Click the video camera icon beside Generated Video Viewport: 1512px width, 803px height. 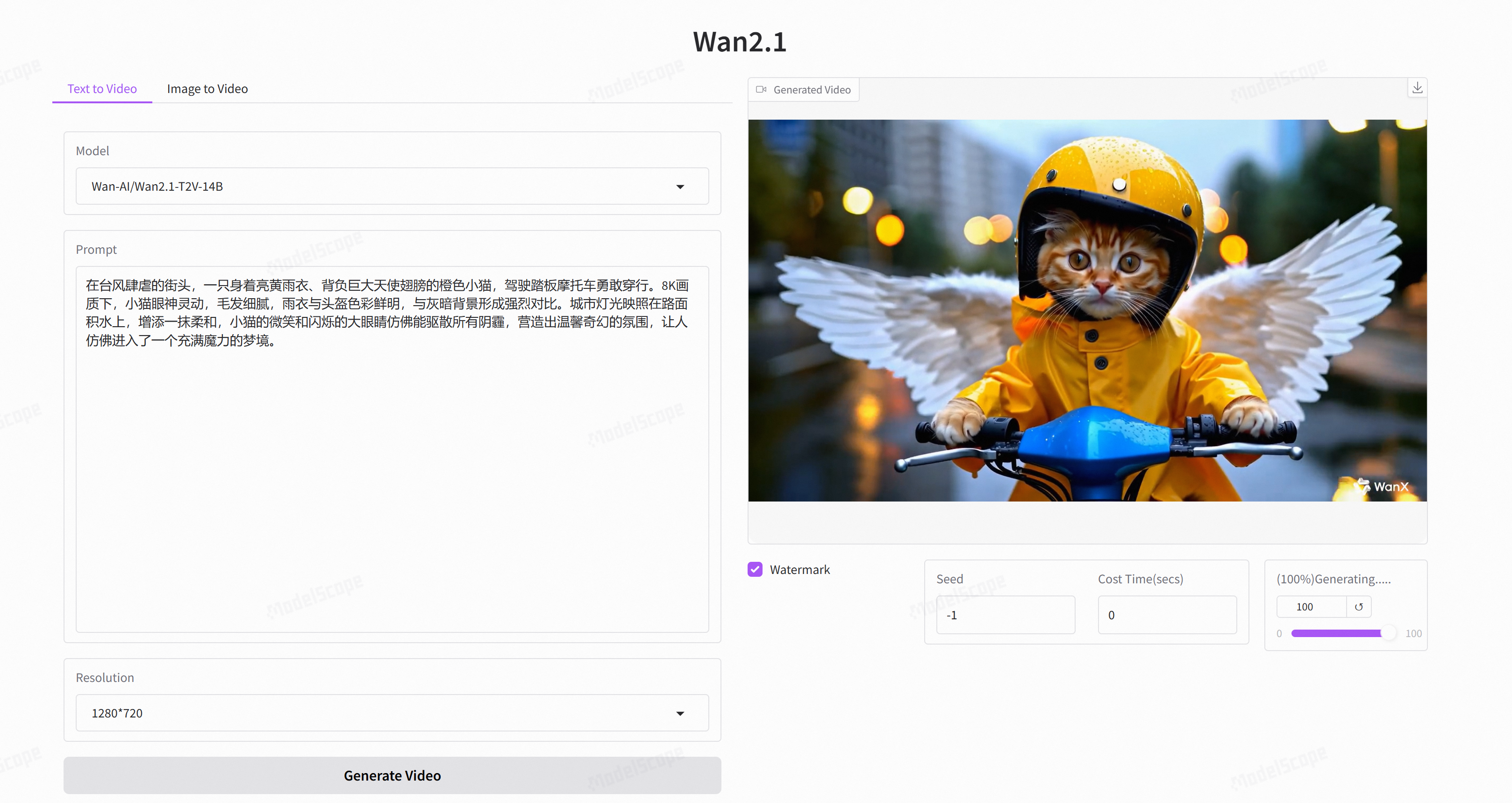coord(761,90)
